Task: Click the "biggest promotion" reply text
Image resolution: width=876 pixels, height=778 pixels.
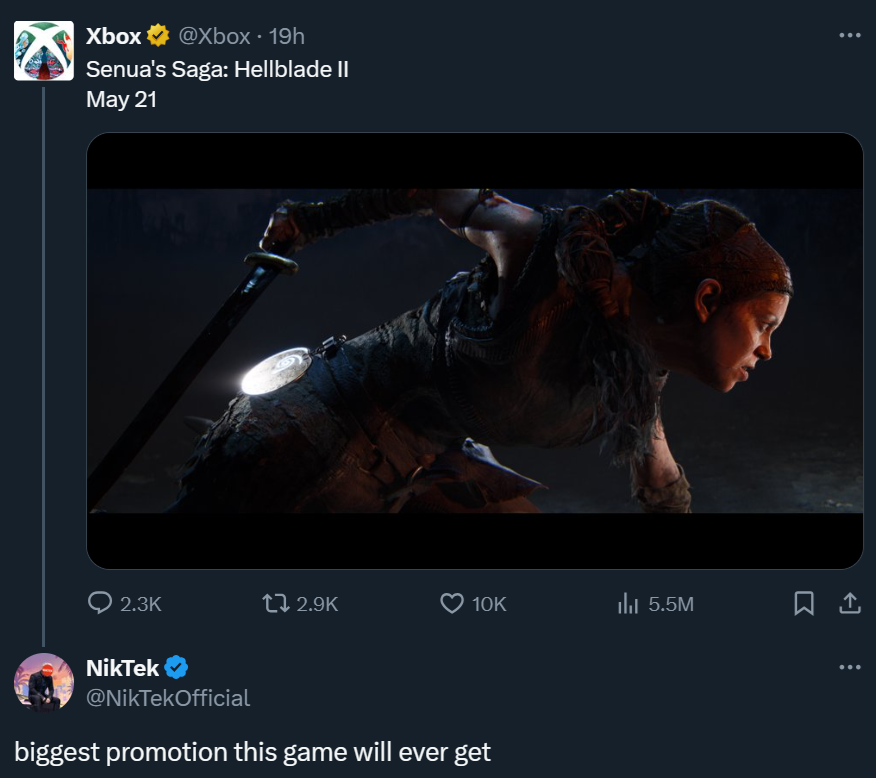Action: click(252, 751)
